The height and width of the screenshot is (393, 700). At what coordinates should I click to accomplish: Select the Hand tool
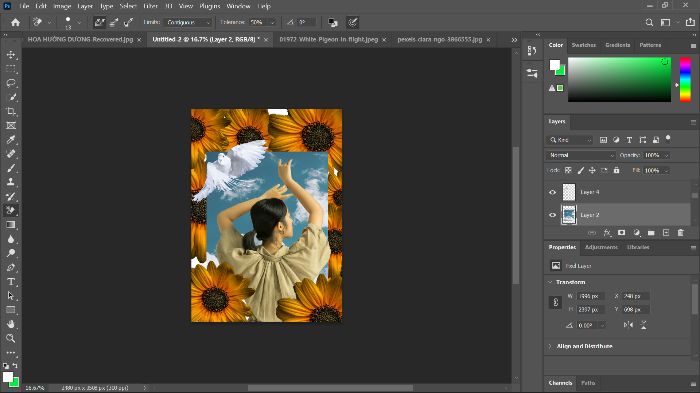pos(11,324)
